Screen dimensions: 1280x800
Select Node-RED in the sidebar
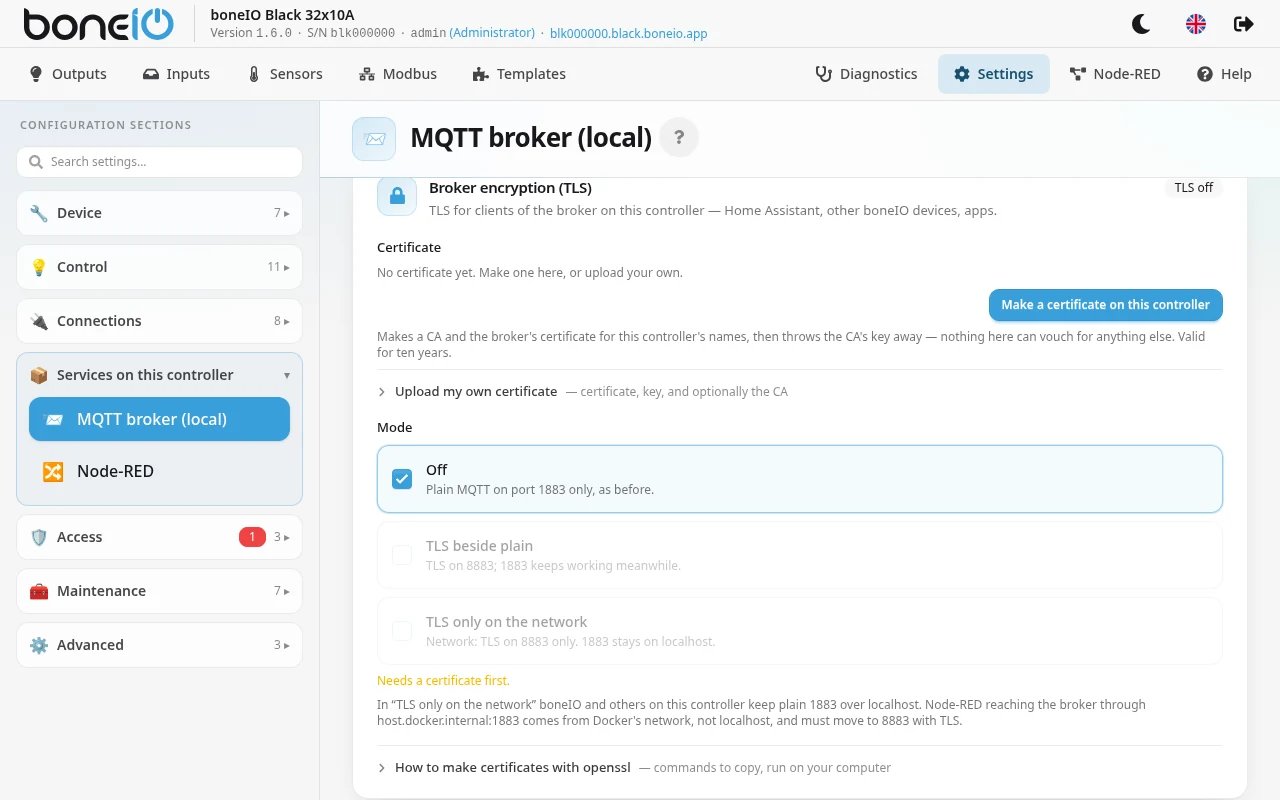tap(159, 471)
